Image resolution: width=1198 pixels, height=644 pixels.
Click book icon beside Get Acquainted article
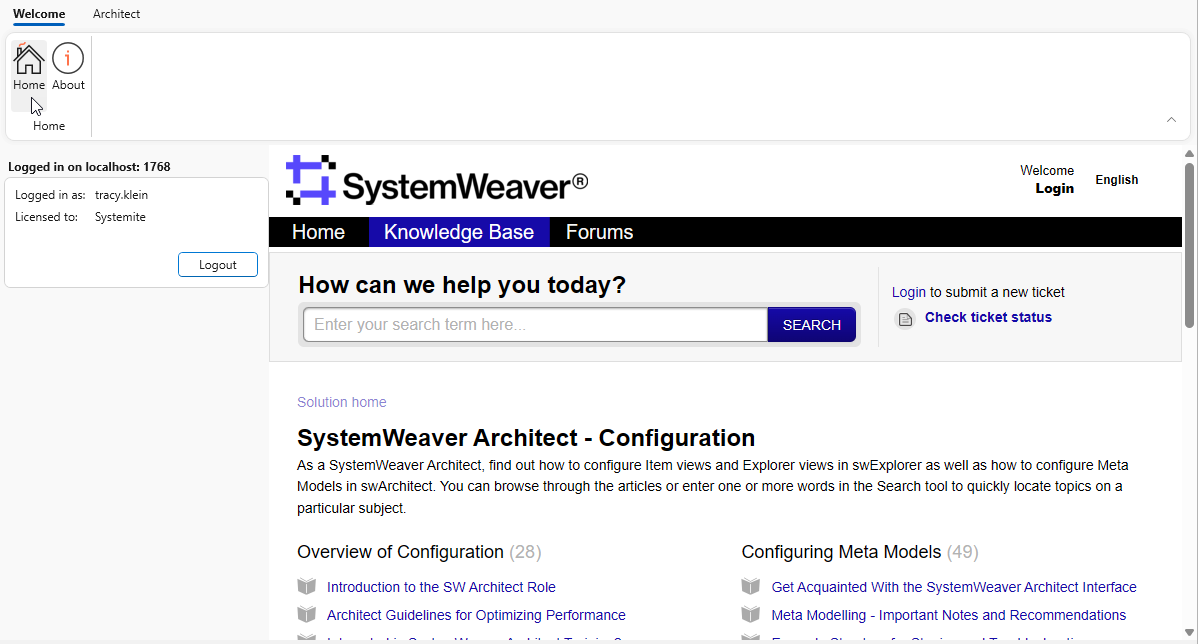coord(751,586)
